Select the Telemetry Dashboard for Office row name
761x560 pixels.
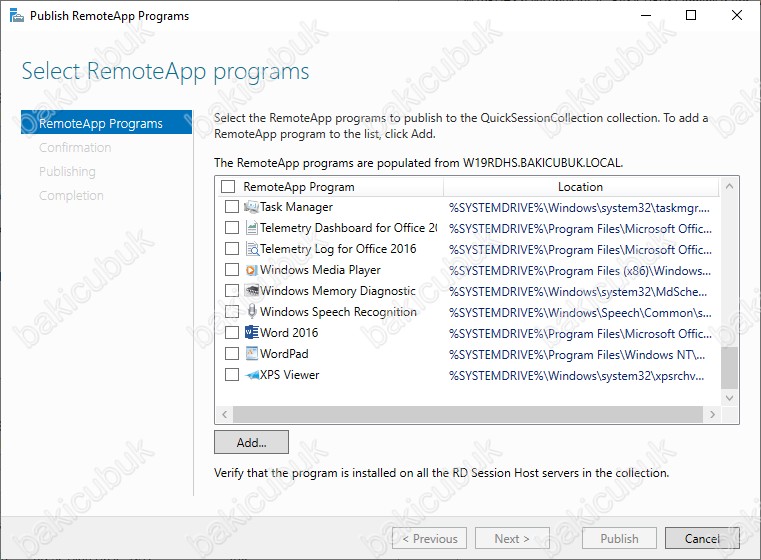click(348, 228)
